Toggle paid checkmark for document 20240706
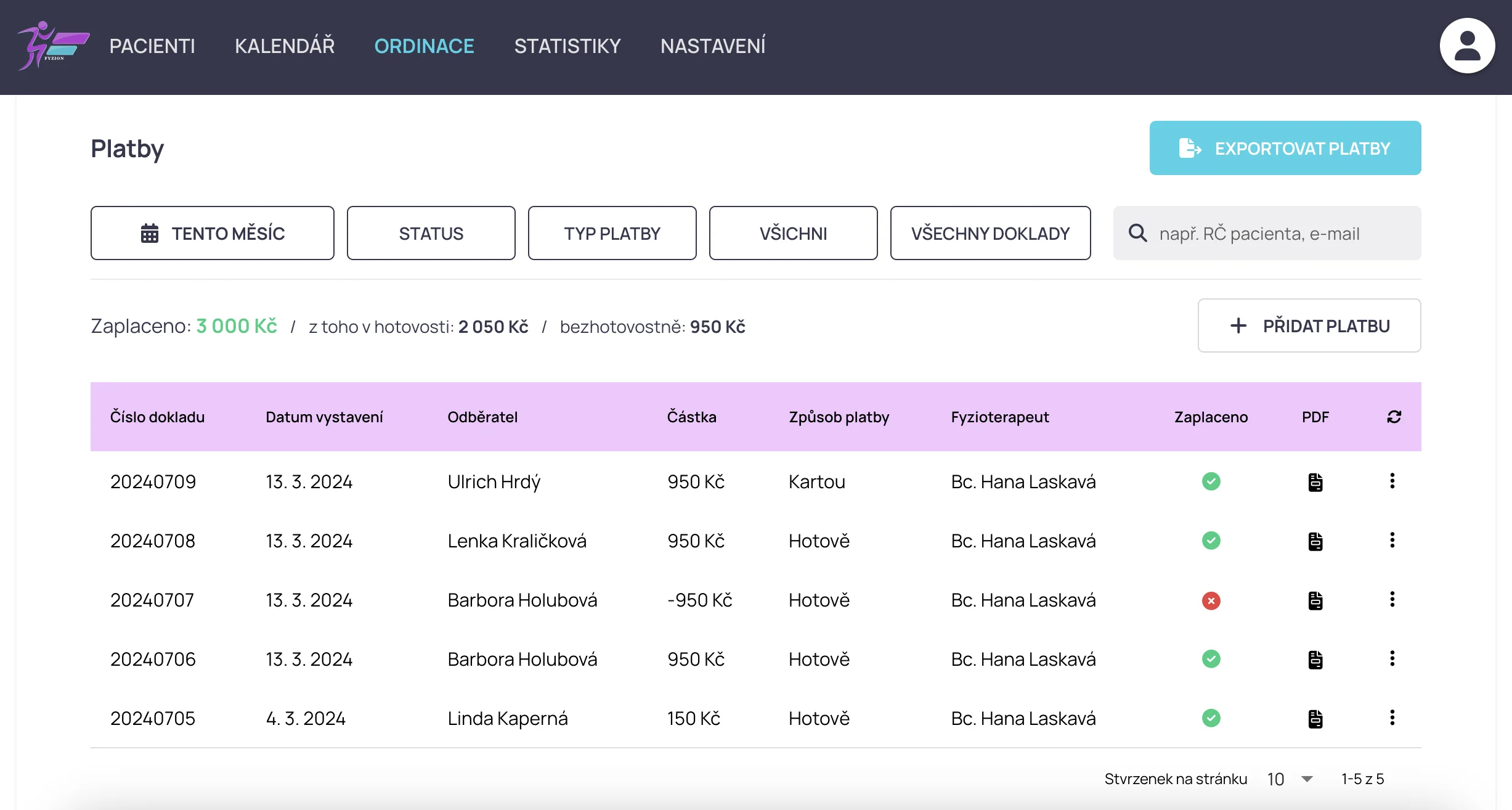This screenshot has height=810, width=1512. [x=1211, y=659]
